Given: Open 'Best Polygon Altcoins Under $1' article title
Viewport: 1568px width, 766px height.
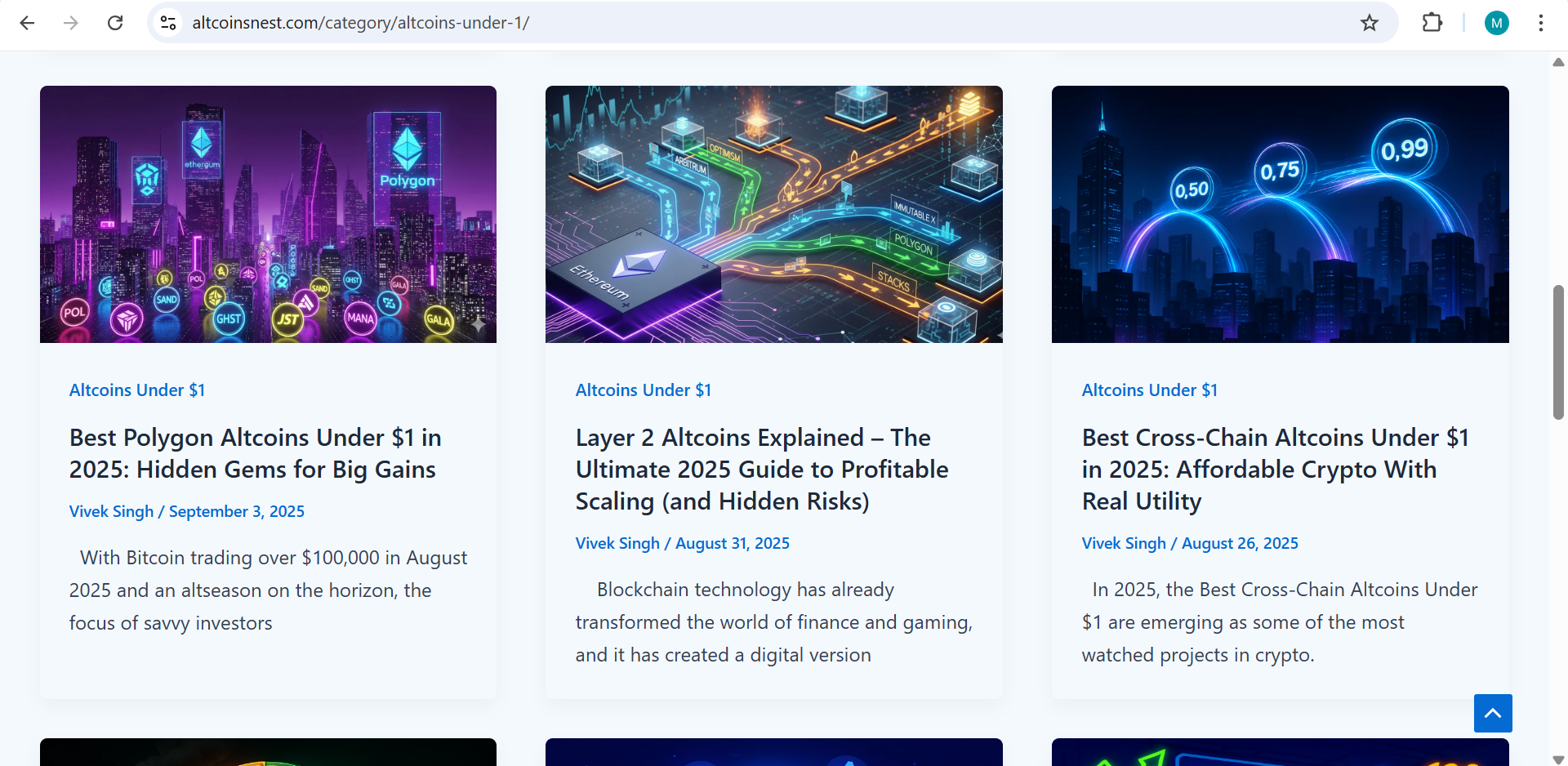Looking at the screenshot, I should point(255,453).
